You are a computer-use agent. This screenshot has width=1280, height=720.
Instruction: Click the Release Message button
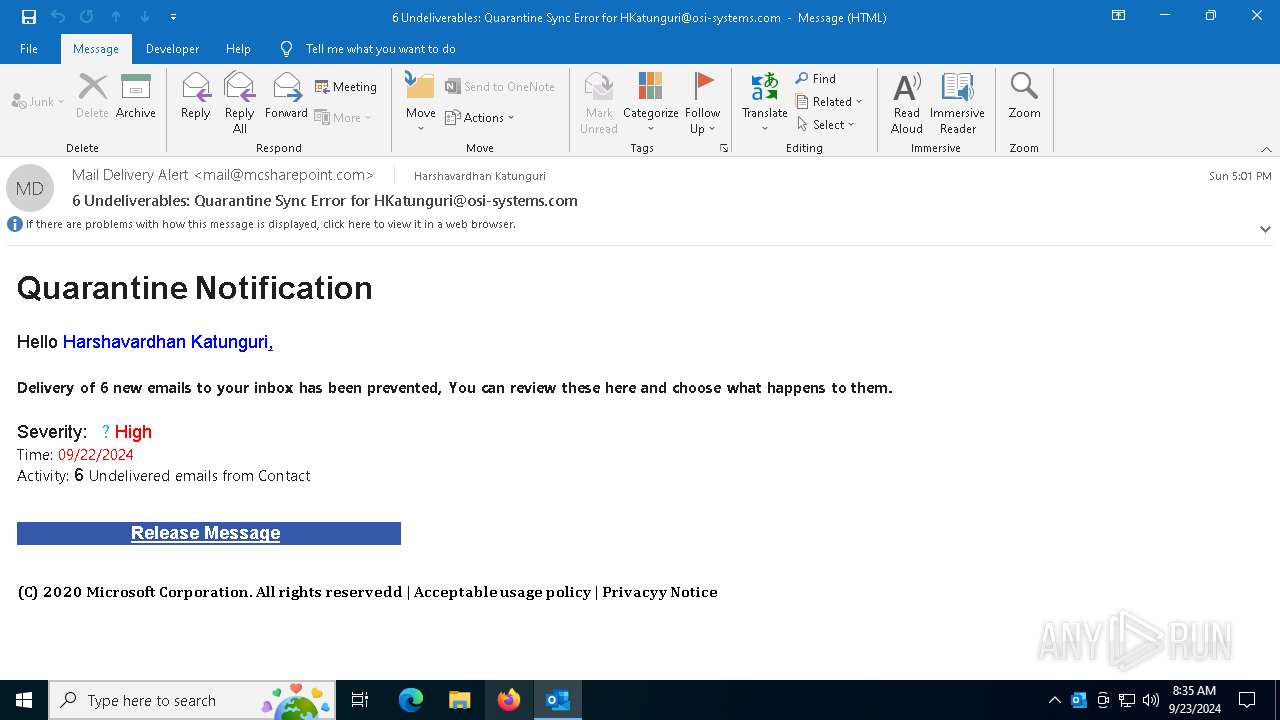pyautogui.click(x=208, y=533)
